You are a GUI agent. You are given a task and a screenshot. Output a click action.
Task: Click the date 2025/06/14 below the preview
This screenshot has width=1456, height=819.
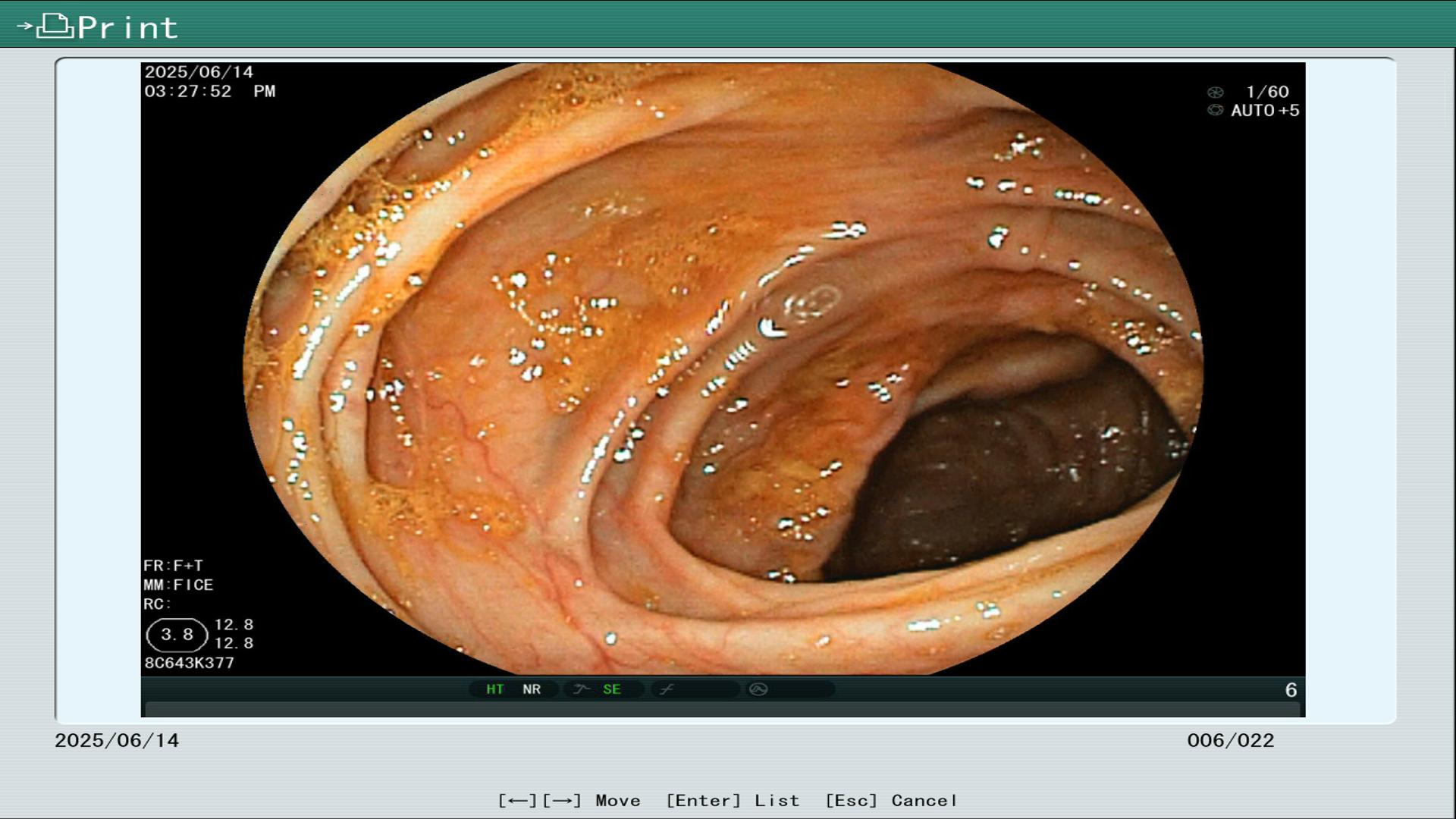tap(117, 741)
